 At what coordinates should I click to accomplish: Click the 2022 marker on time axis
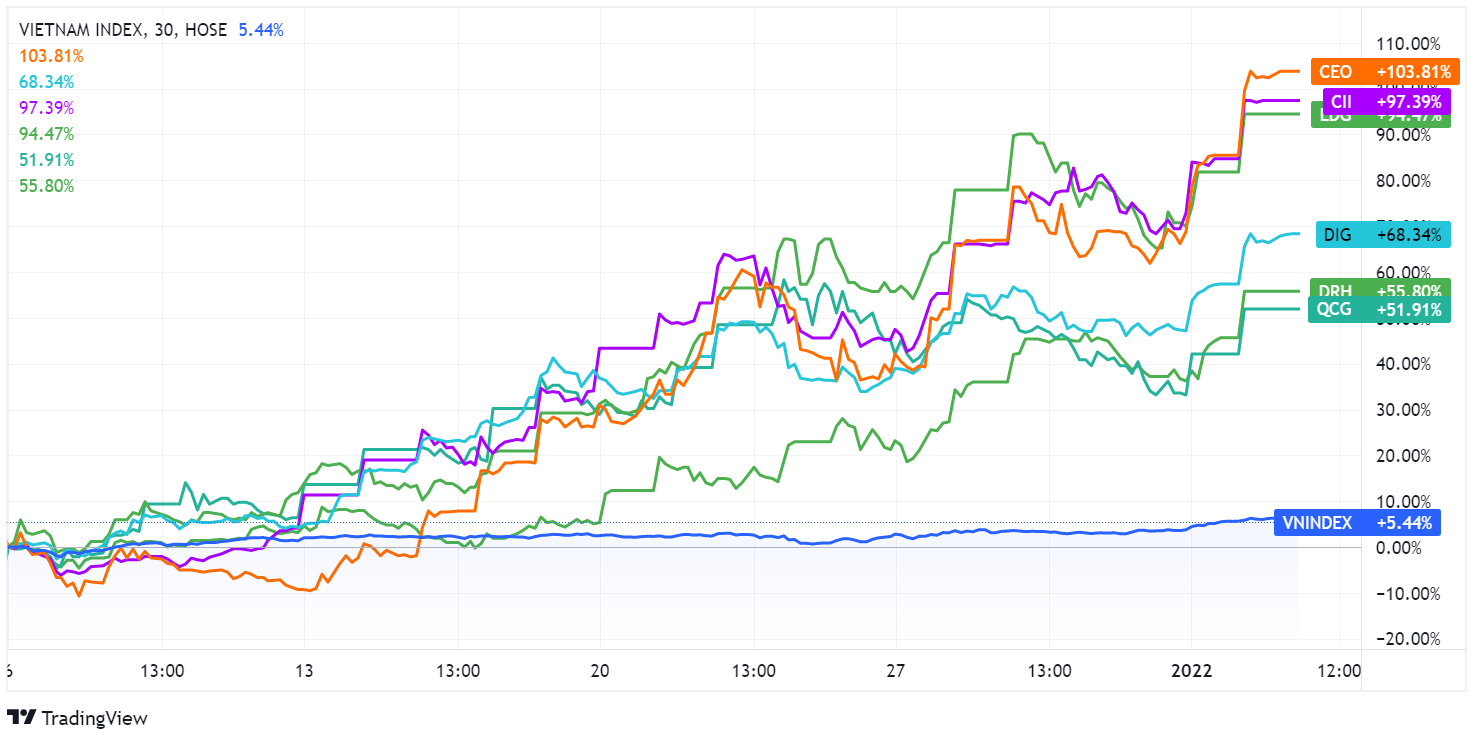tap(1193, 670)
